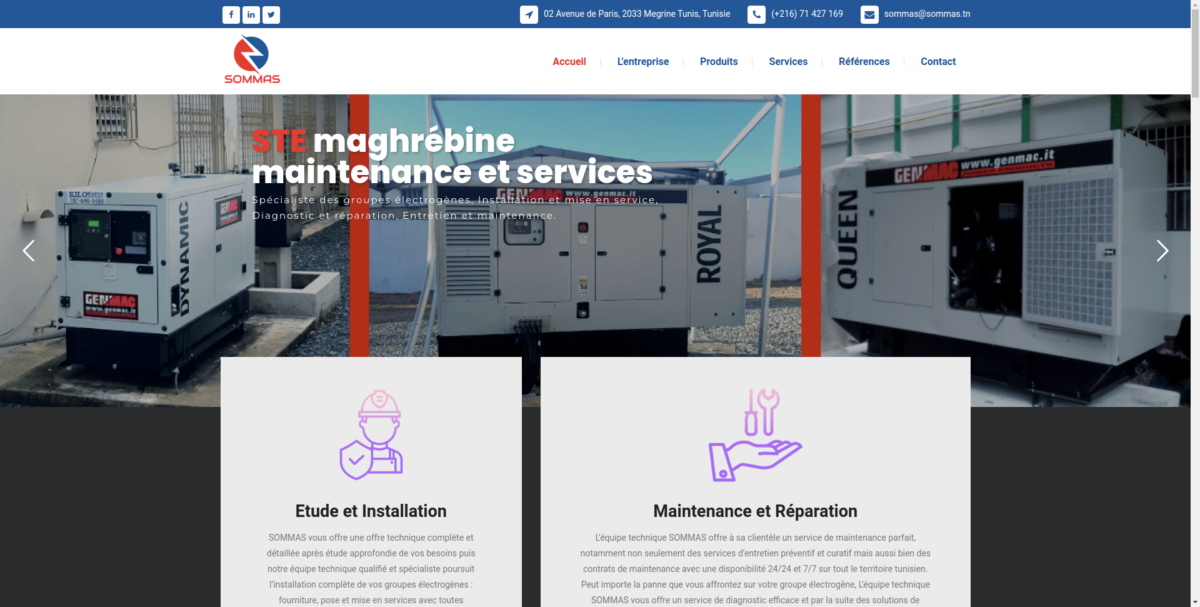Go to previous slide with left arrow
Screen dimensions: 1200x607
(28, 251)
